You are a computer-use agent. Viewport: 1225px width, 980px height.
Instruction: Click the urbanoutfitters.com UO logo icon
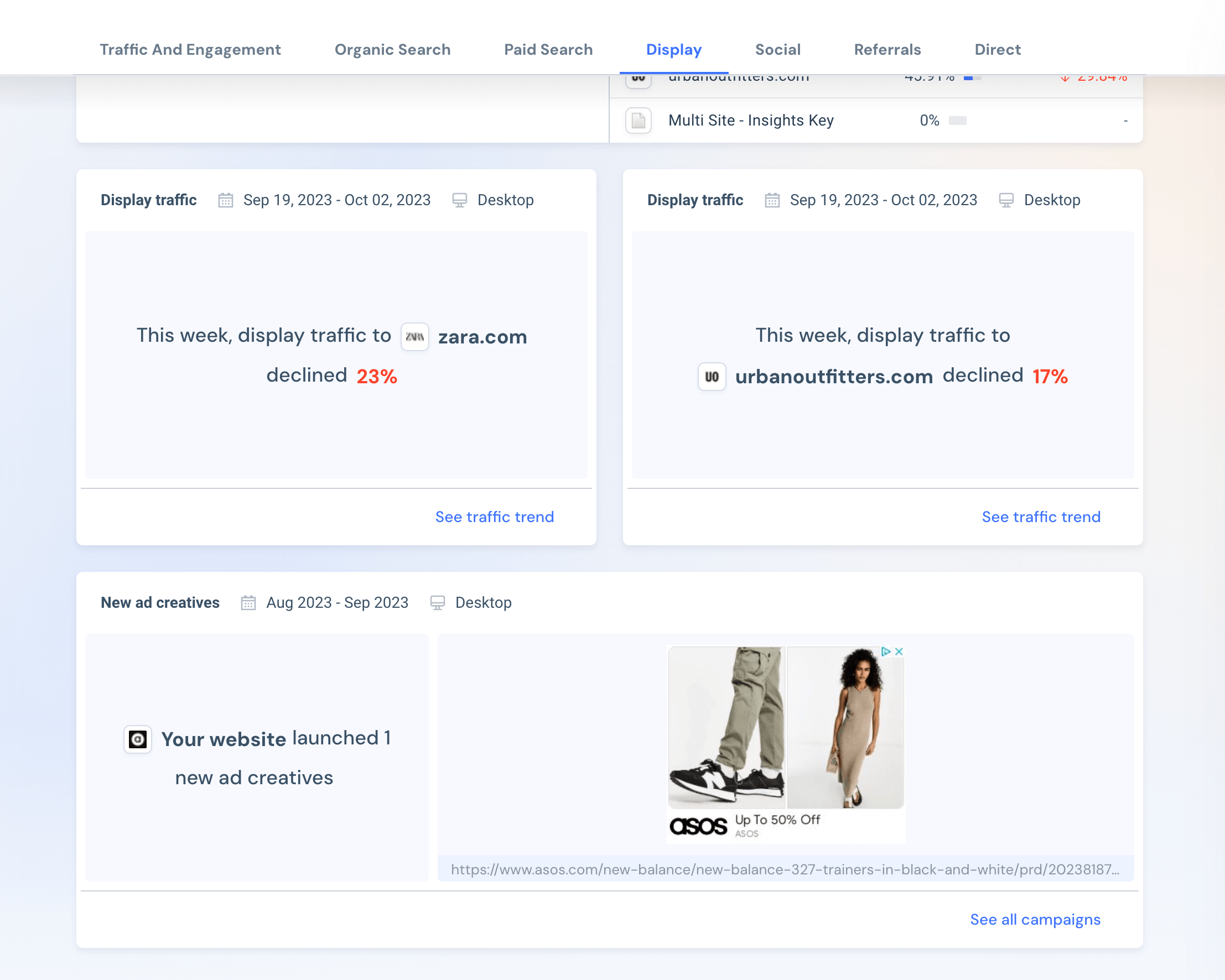pyautogui.click(x=712, y=376)
